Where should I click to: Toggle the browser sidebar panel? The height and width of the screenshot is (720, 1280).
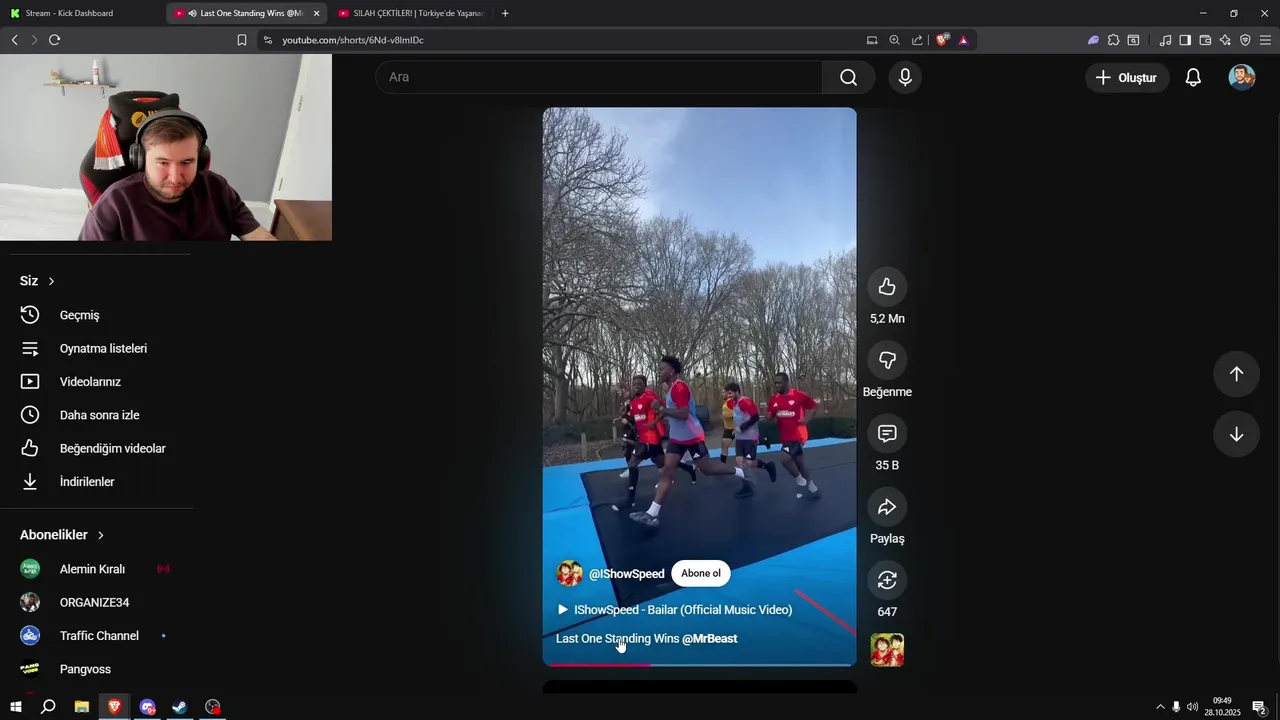(1185, 40)
